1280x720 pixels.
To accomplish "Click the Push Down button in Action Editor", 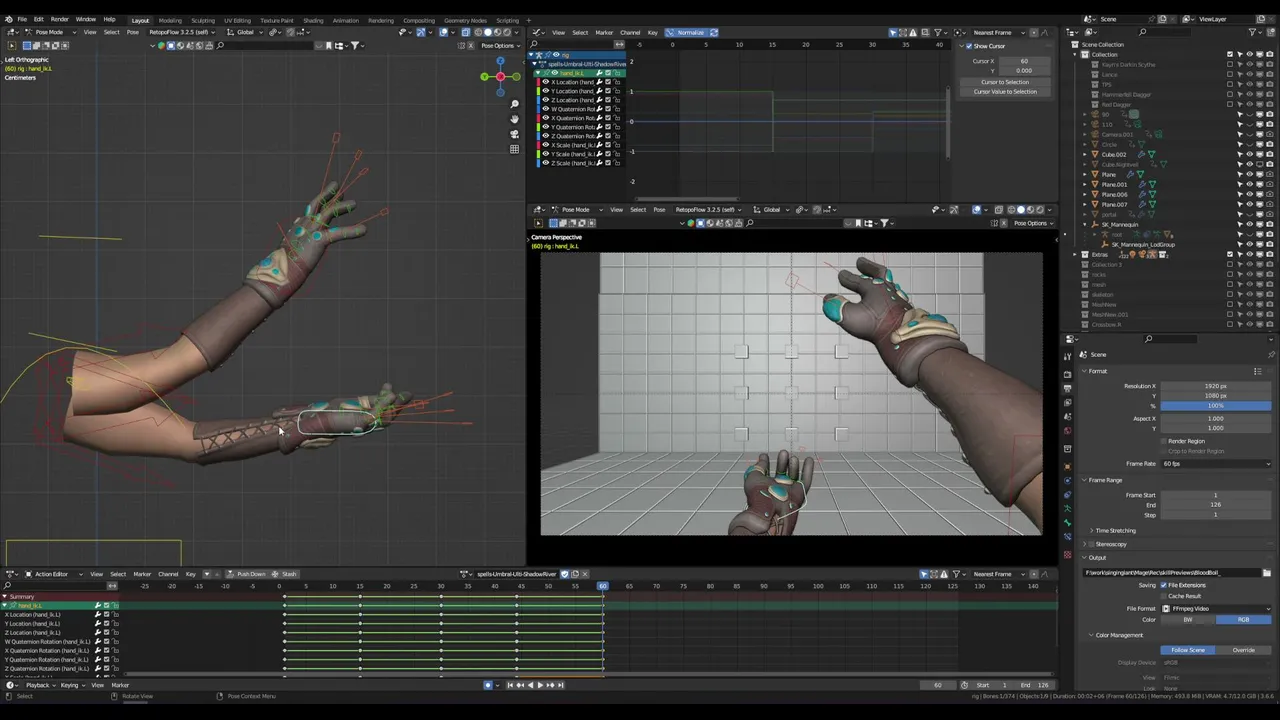I will [x=247, y=574].
